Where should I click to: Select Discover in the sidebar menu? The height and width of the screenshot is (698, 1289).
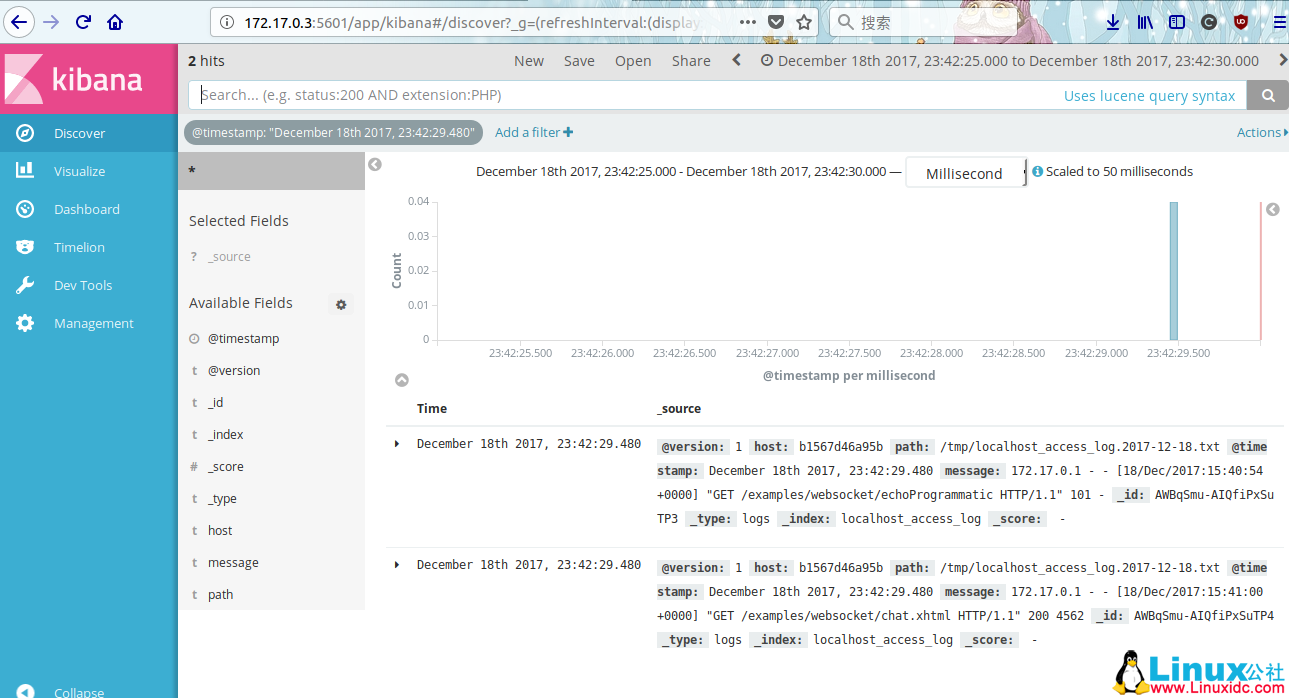79,133
